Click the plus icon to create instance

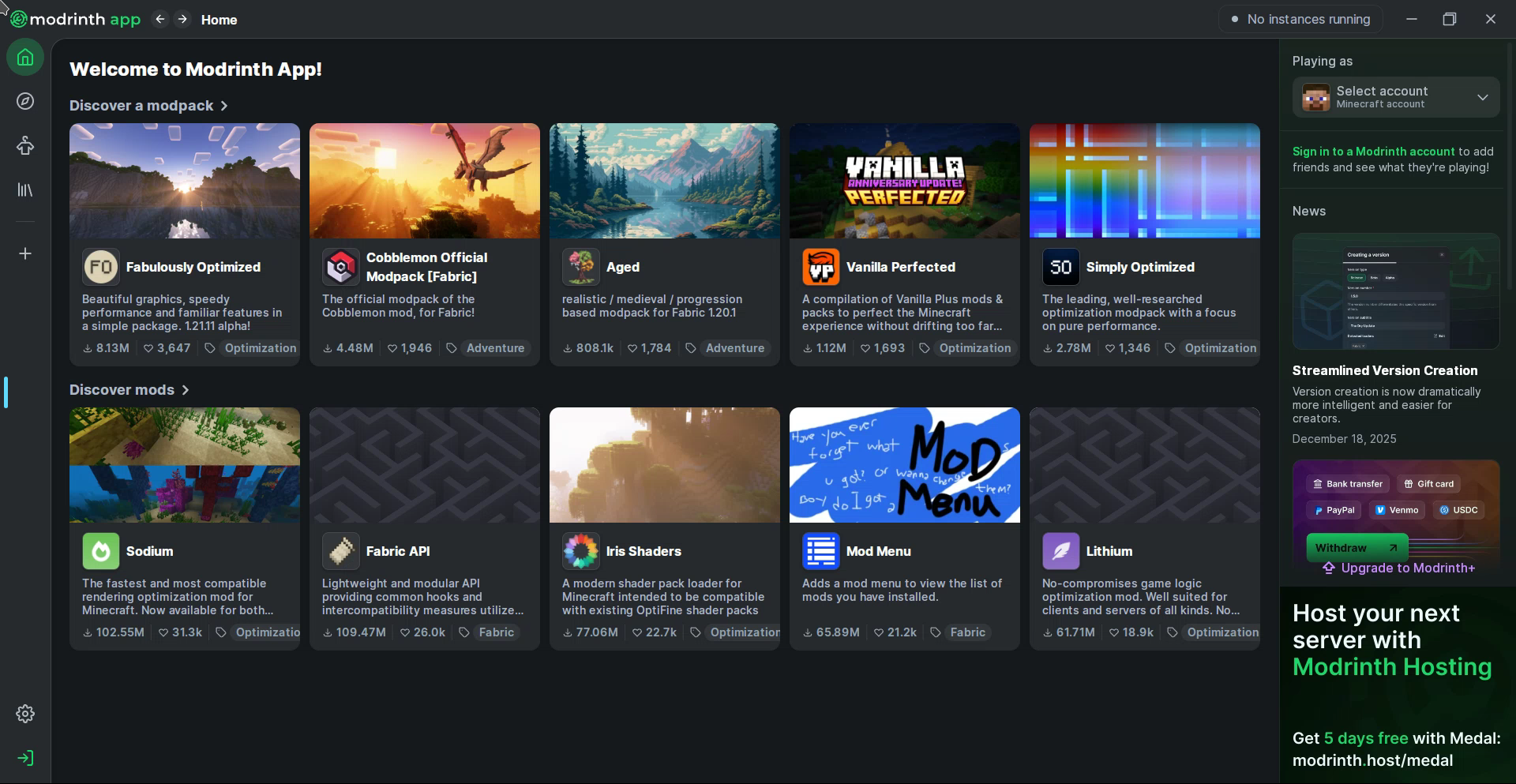click(25, 253)
